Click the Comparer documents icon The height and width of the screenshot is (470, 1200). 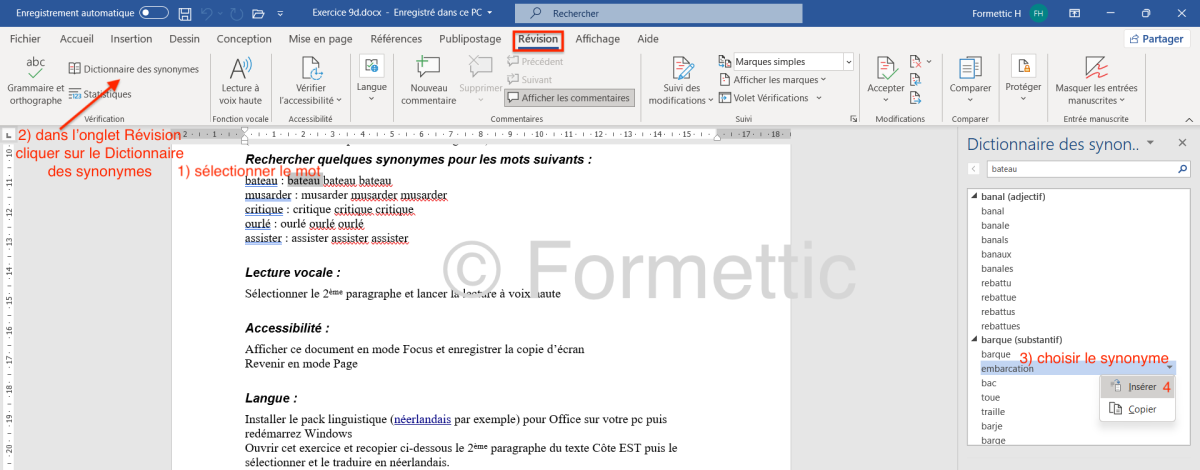[x=970, y=78]
